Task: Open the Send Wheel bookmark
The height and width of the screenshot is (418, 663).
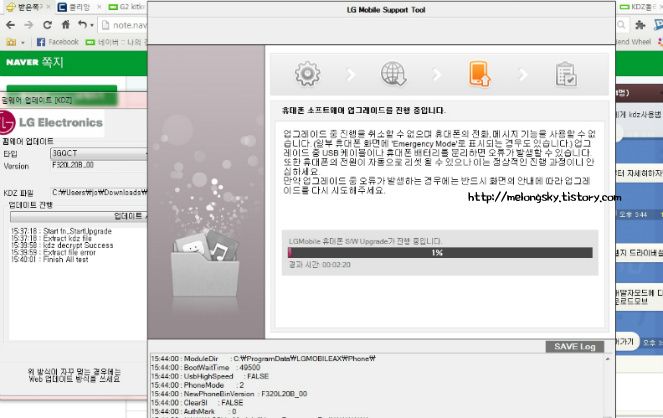Action: pos(633,42)
